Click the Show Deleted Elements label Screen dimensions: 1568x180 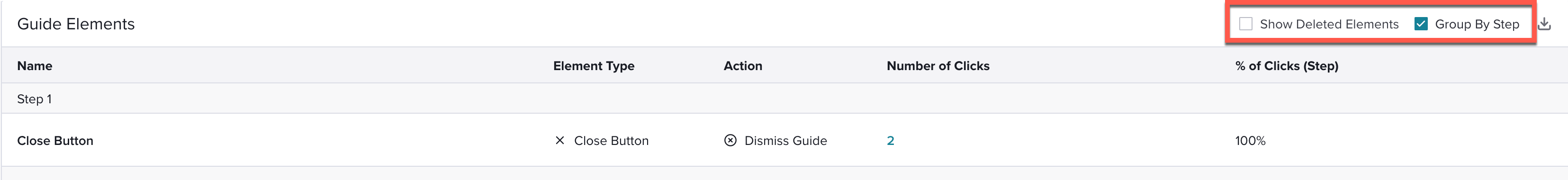tap(1329, 24)
